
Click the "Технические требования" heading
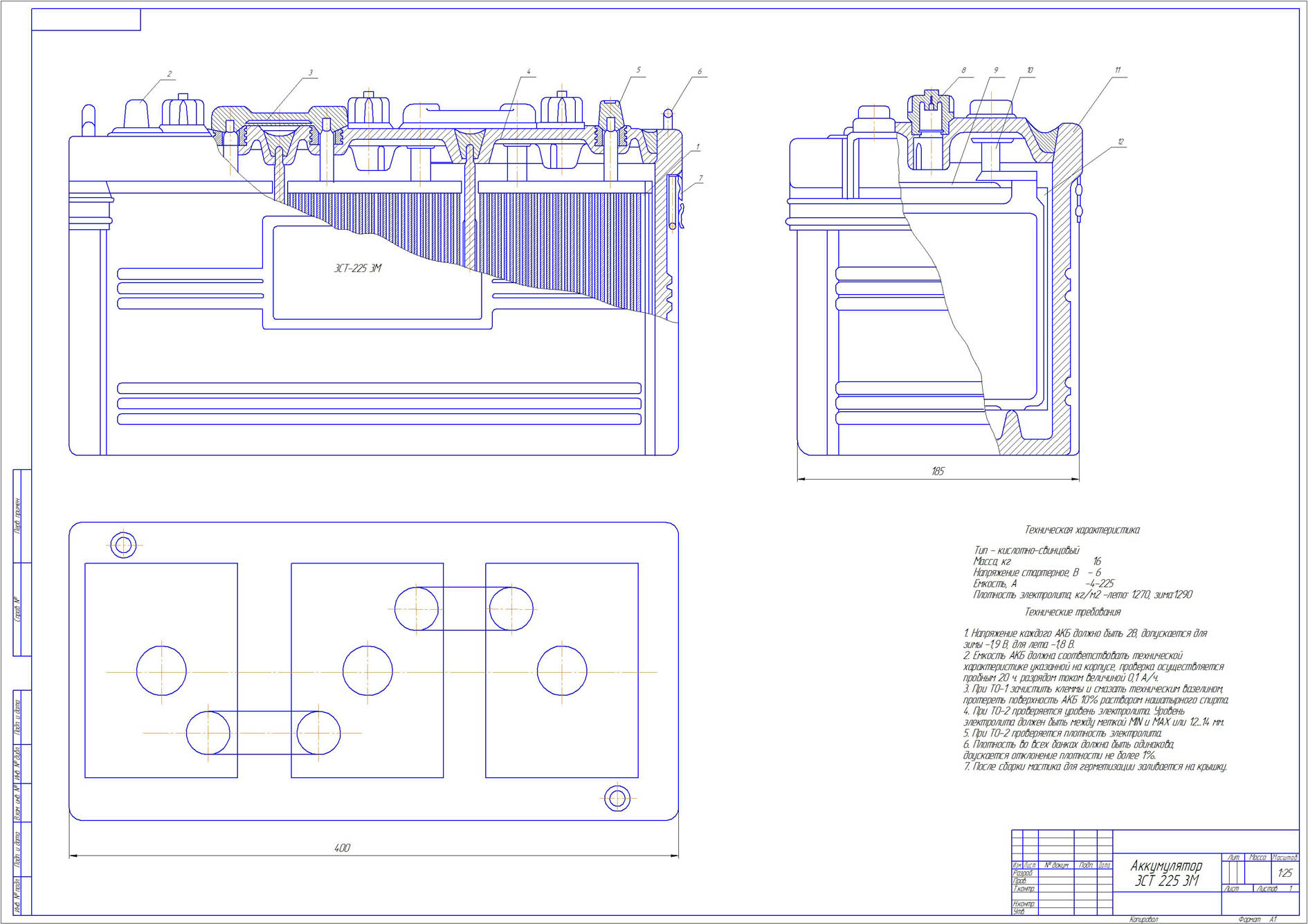(x=1072, y=612)
